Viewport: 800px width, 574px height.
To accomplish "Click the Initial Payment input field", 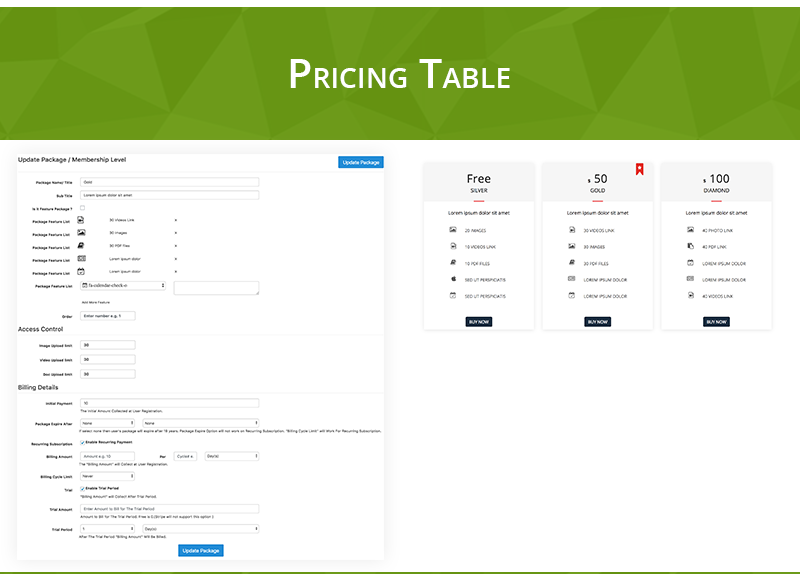I will (170, 403).
